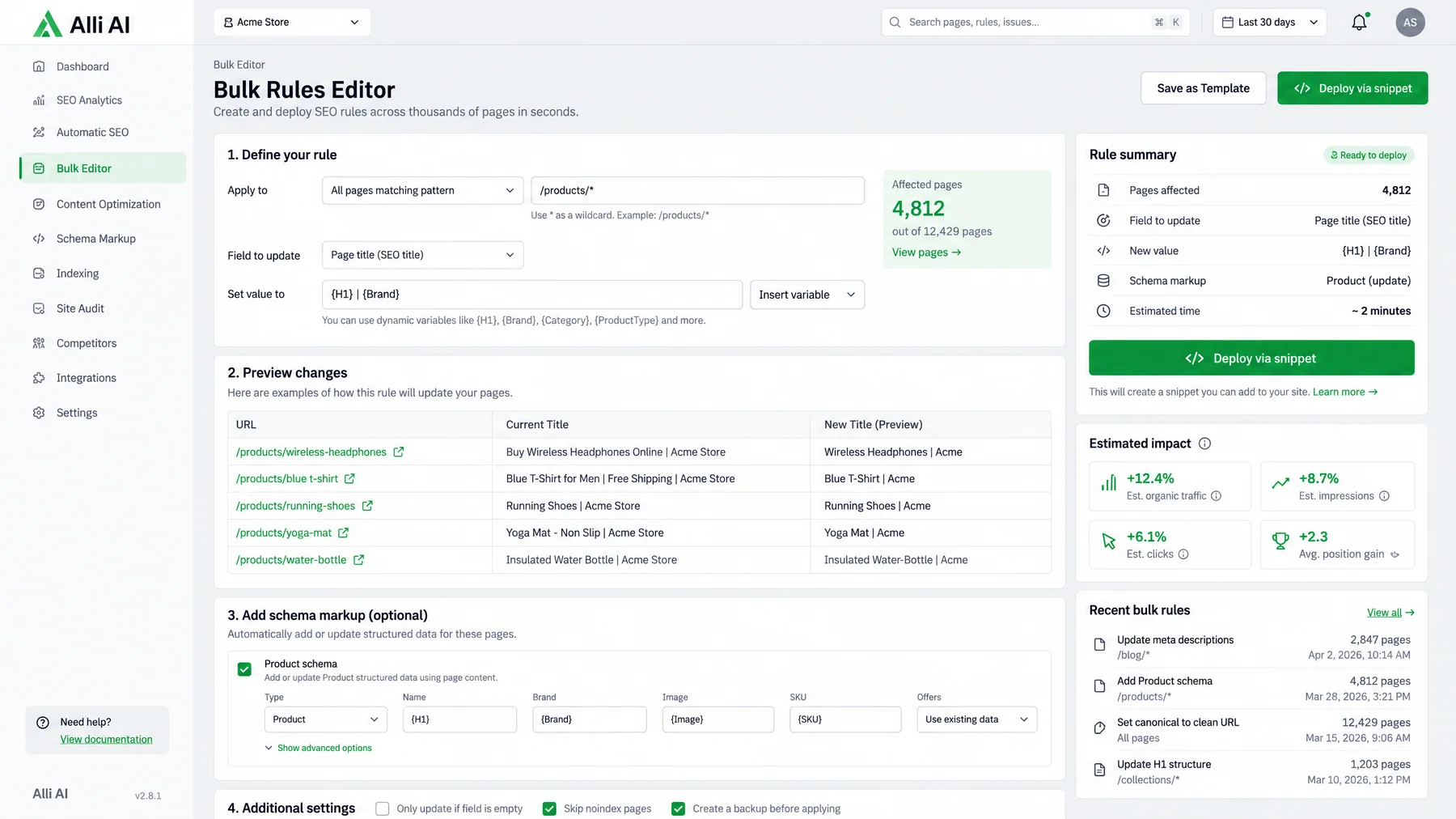Click Save as Template button
1456x819 pixels.
tap(1204, 88)
